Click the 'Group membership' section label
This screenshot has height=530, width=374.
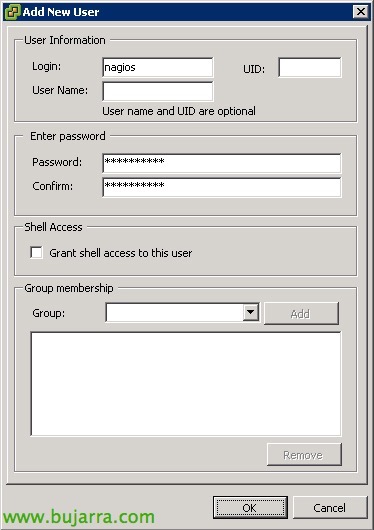pos(69,288)
